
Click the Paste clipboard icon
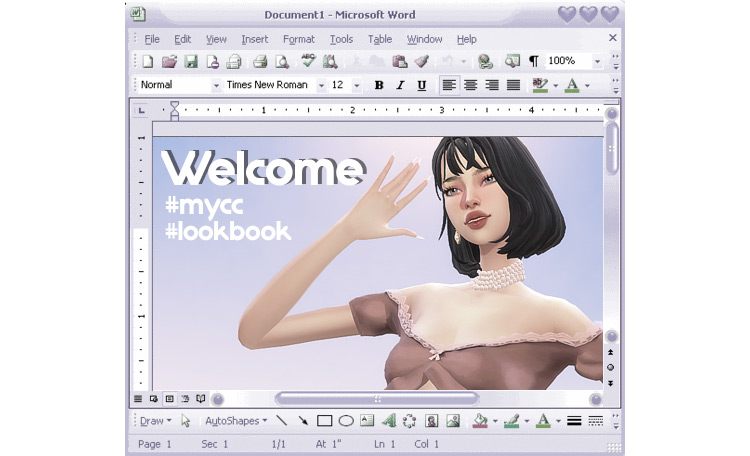399,61
